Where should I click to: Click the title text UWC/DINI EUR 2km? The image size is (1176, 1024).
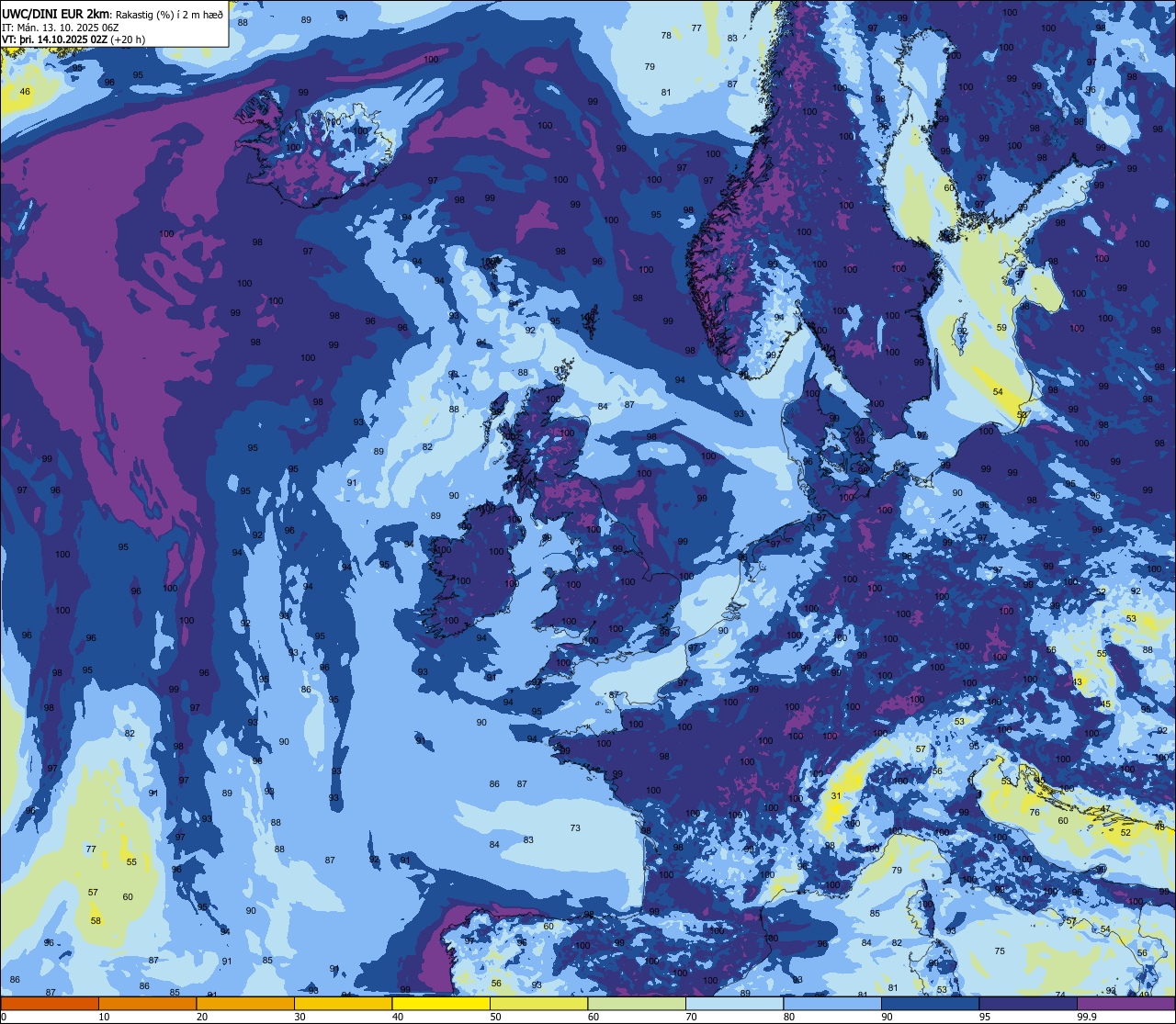pos(54,13)
